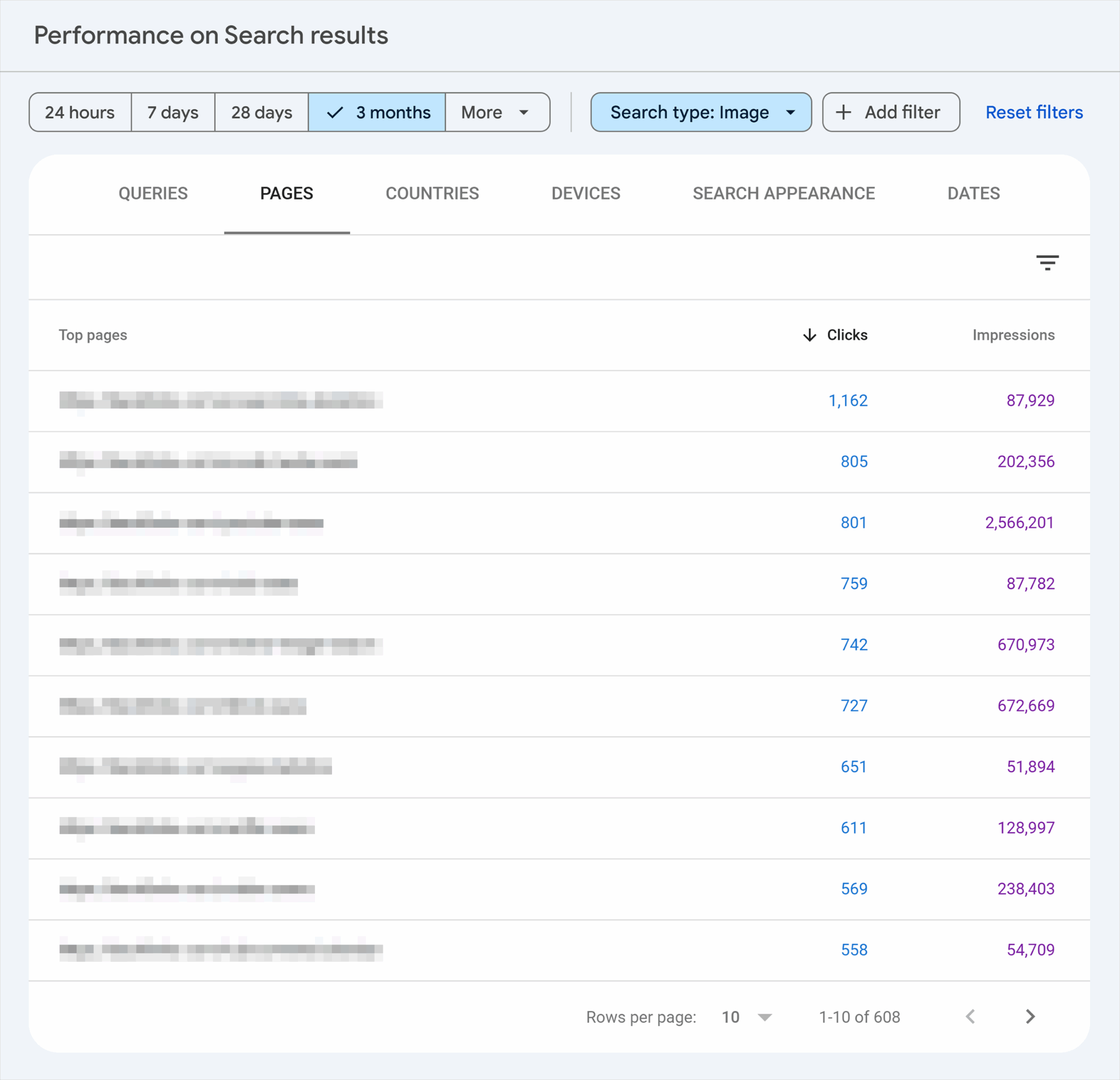Click the 87,929 impressions value
This screenshot has height=1080, width=1120.
tap(1030, 401)
